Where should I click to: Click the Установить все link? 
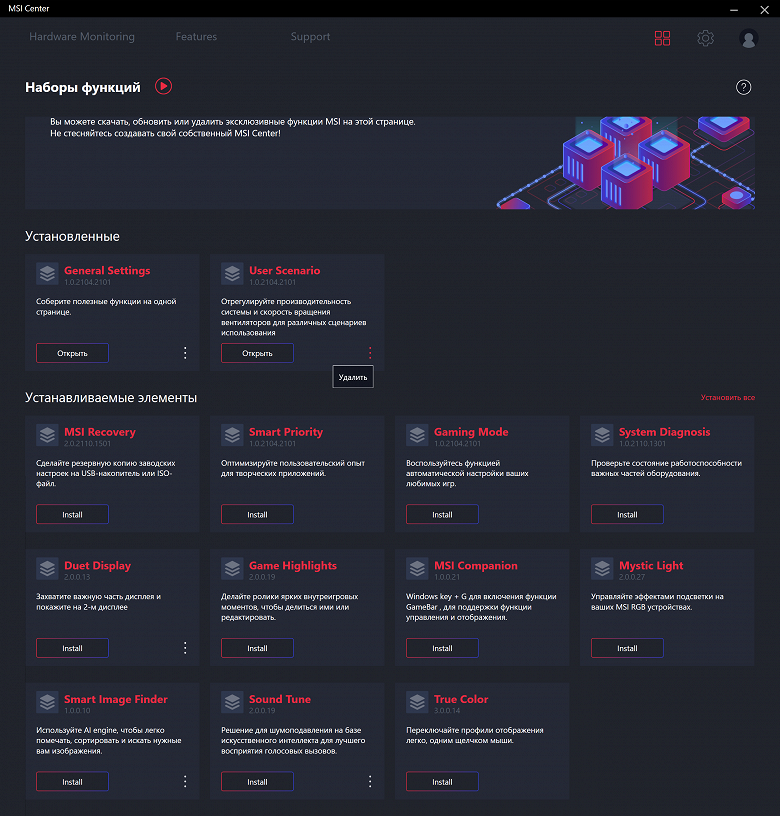click(x=727, y=398)
